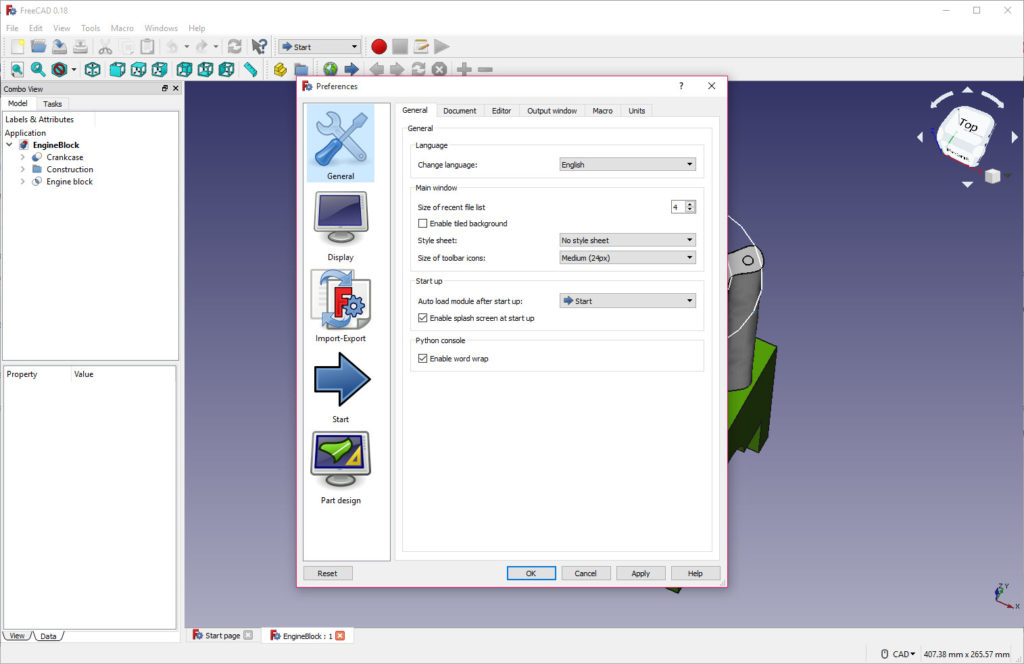Click the Save document icon
1024x664 pixels.
click(59, 46)
